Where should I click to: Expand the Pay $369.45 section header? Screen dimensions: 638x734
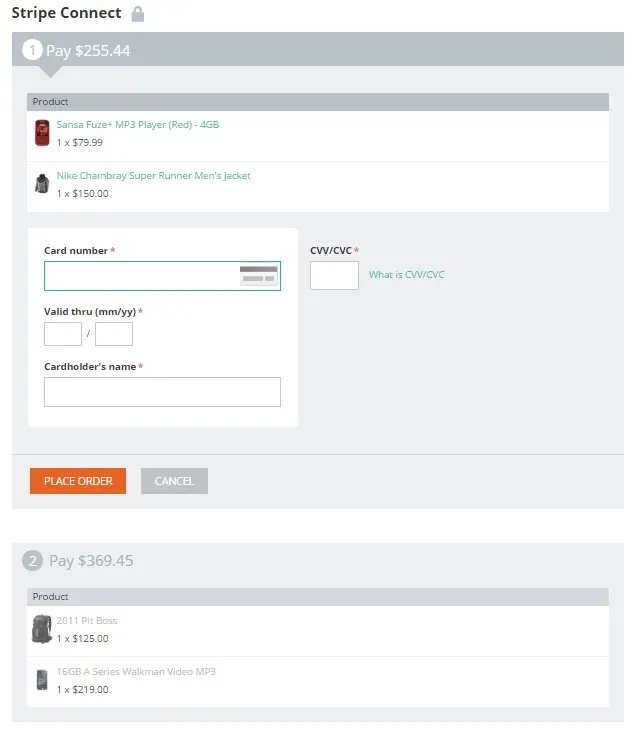[x=91, y=561]
